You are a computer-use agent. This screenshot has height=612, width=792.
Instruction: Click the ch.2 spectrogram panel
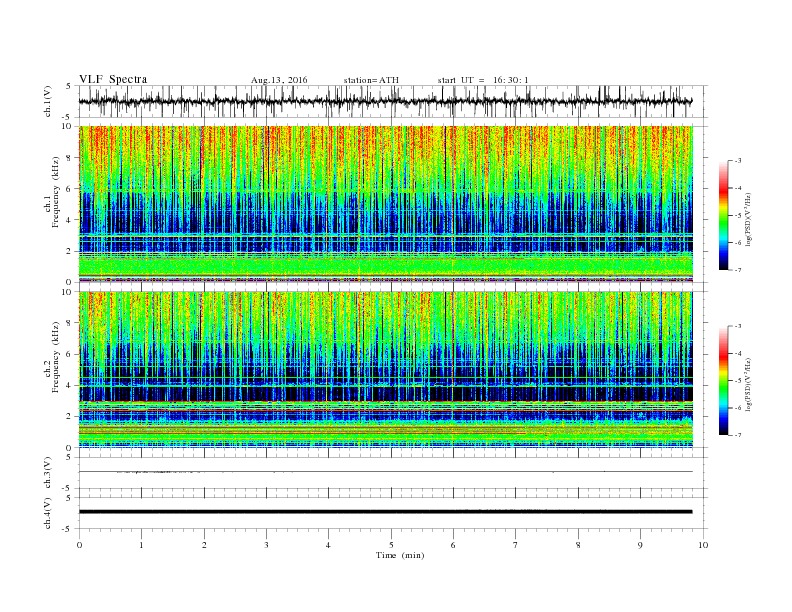coord(385,369)
